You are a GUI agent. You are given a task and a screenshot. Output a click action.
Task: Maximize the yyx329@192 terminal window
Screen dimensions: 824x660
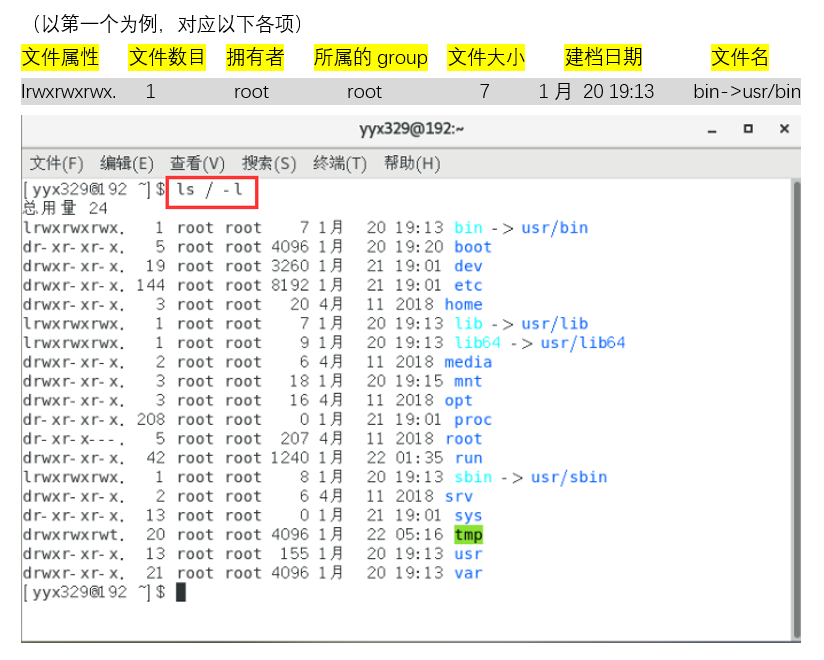[748, 129]
